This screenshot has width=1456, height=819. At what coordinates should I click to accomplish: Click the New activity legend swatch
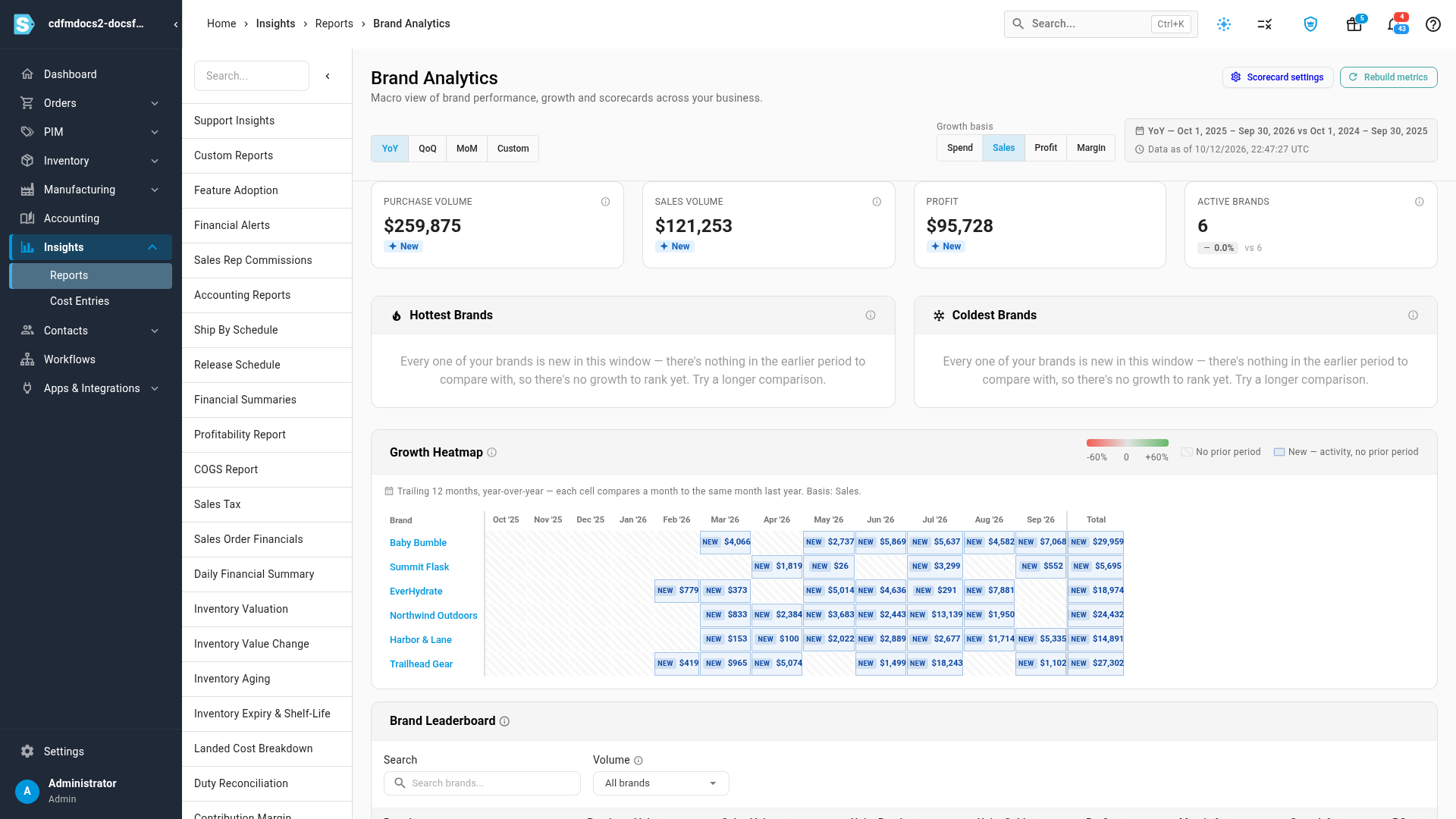1279,452
